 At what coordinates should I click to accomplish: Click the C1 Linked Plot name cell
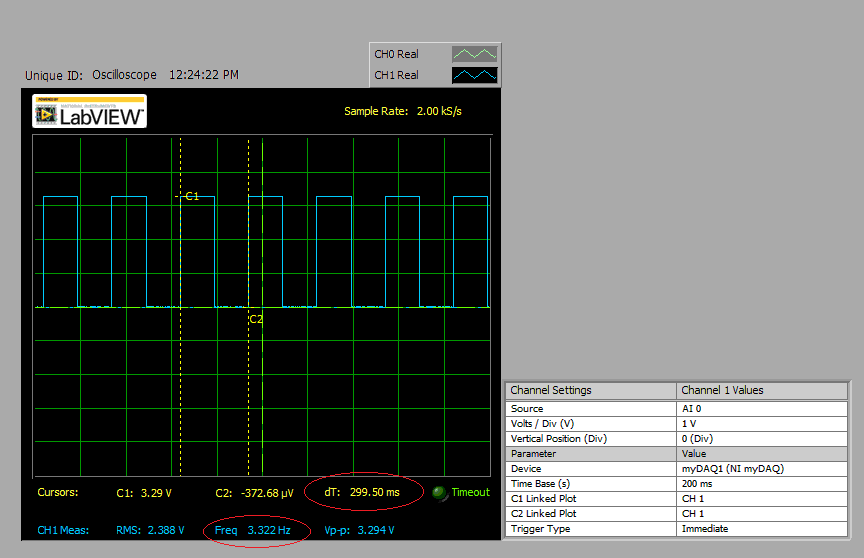tap(591, 499)
